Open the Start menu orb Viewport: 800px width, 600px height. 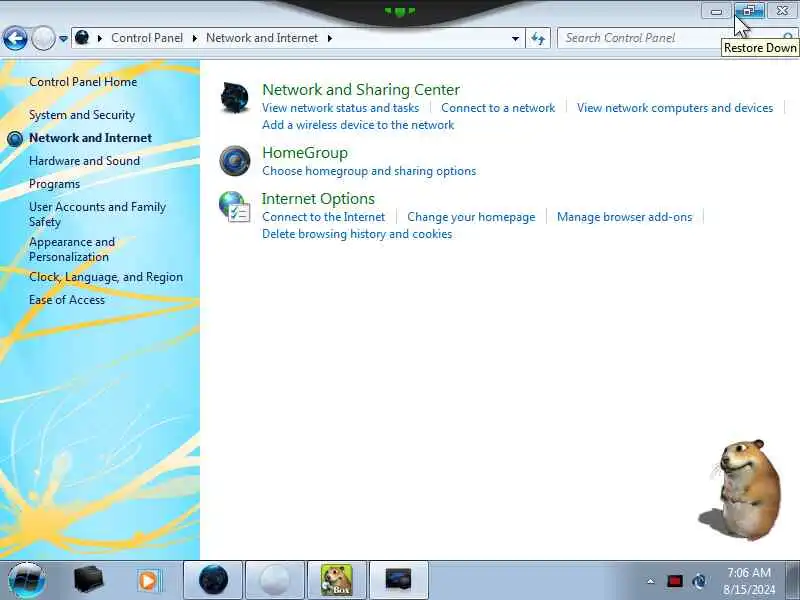click(x=27, y=580)
